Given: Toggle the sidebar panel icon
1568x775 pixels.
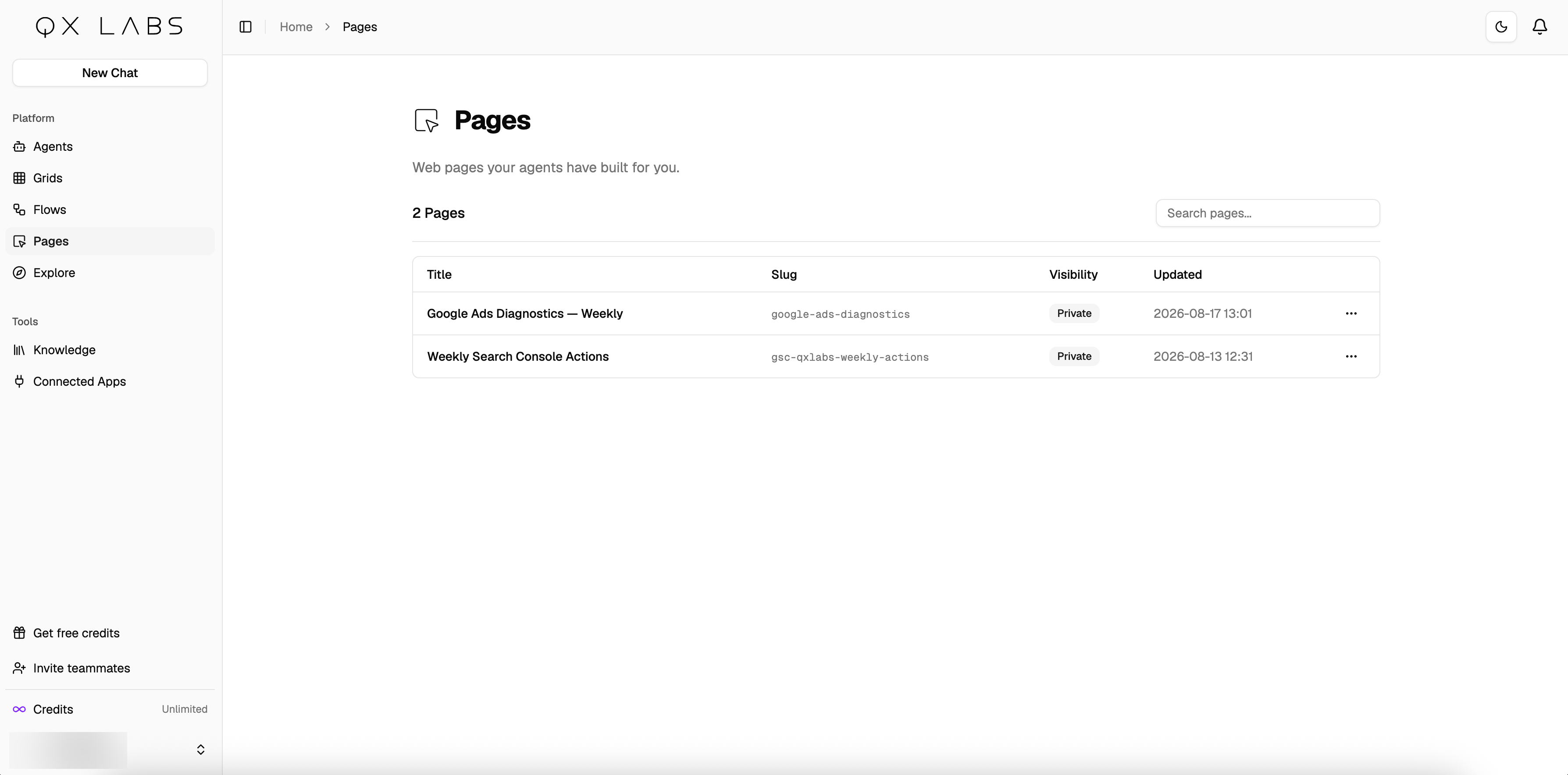Looking at the screenshot, I should [x=245, y=27].
